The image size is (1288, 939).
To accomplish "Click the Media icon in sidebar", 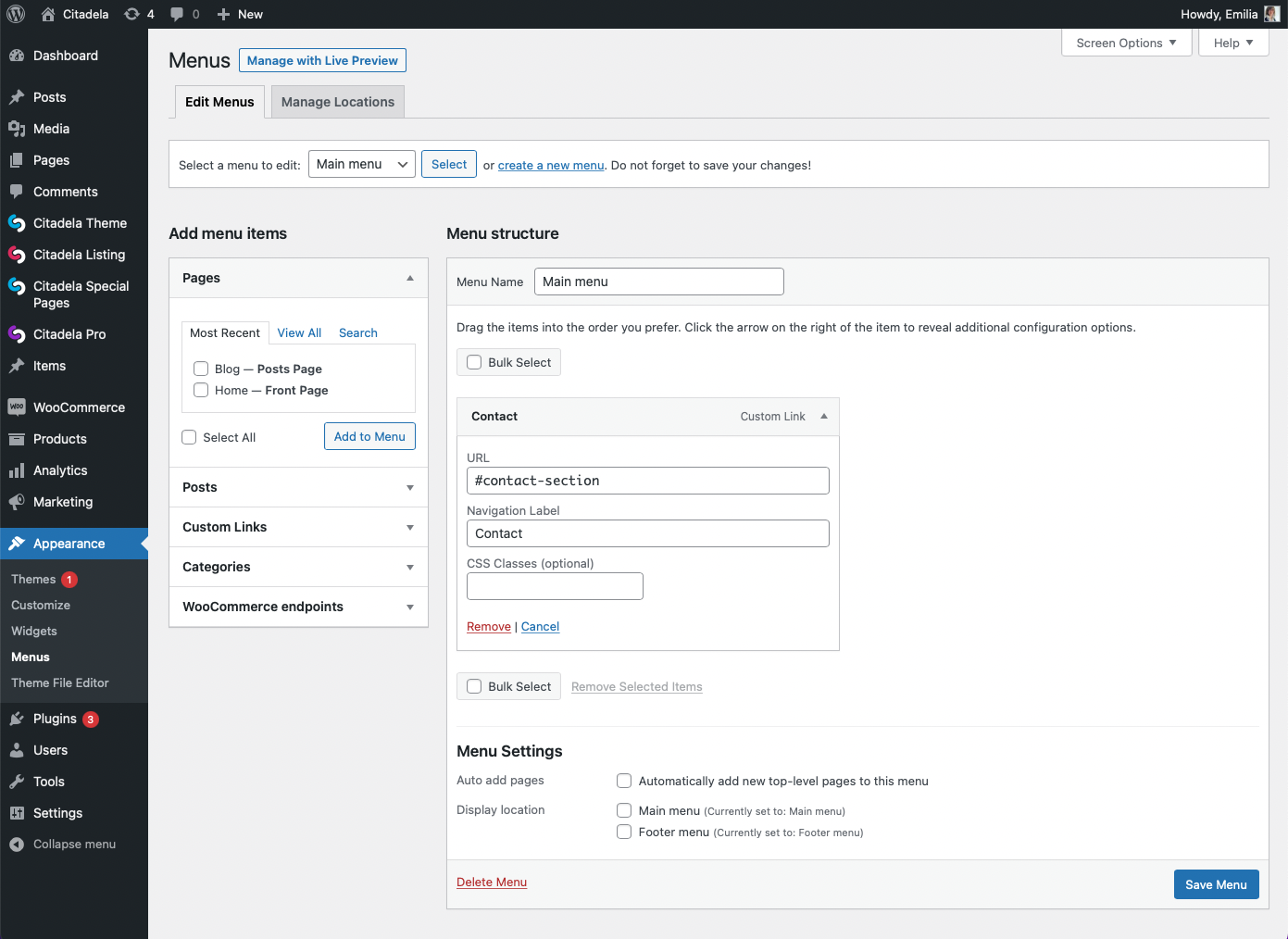I will pos(17,129).
